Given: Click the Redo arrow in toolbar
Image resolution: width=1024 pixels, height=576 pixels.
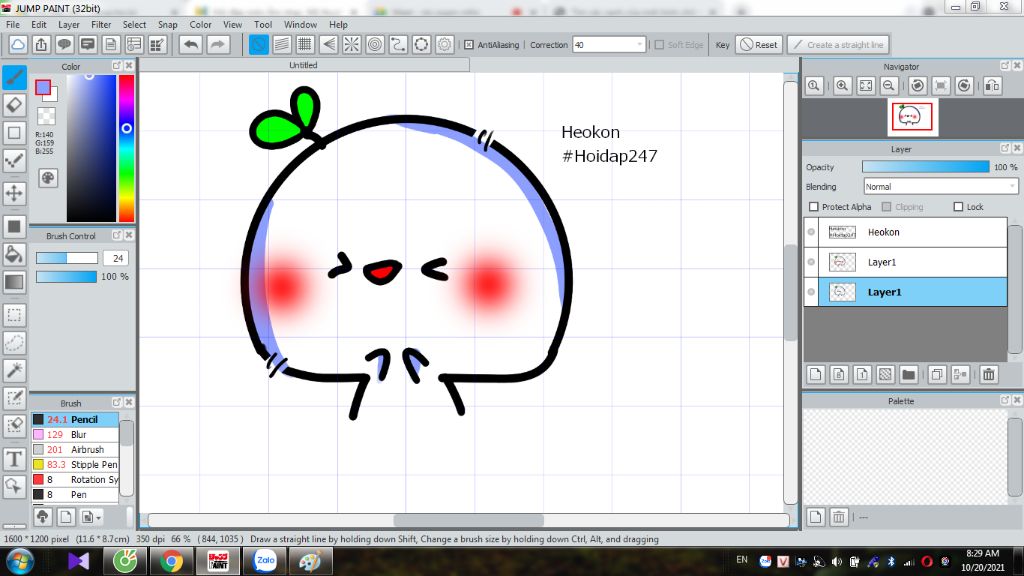Looking at the screenshot, I should 217,44.
